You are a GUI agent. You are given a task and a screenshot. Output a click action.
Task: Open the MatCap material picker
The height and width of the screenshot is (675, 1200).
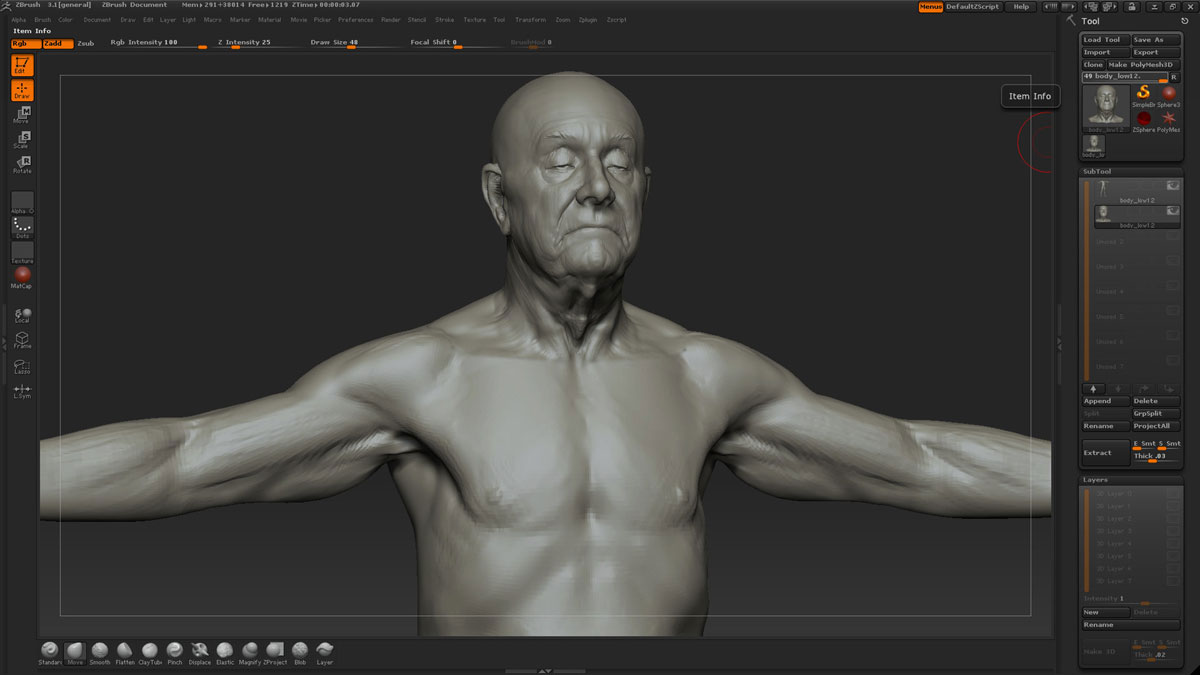22,276
